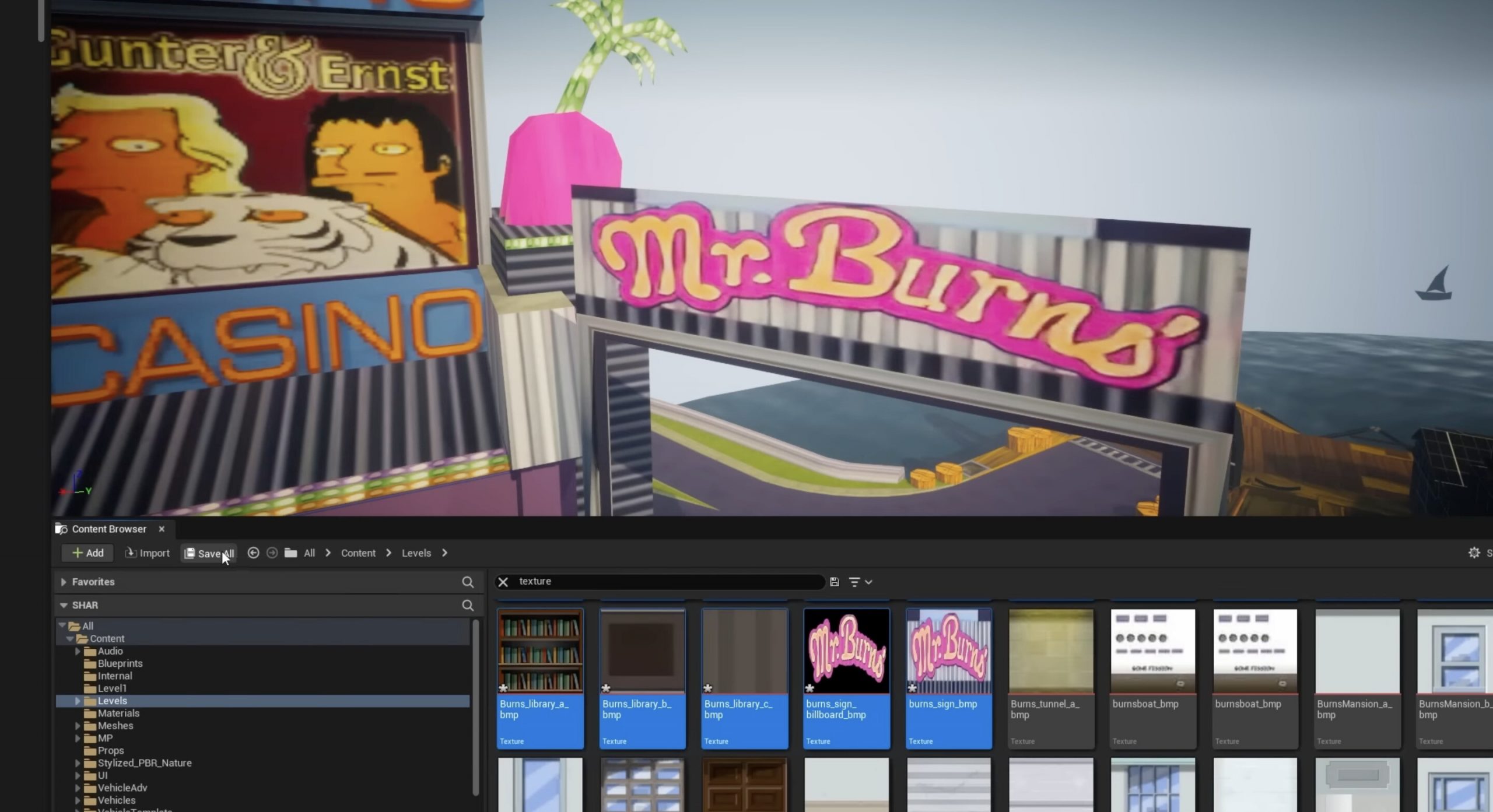The width and height of the screenshot is (1493, 812).
Task: Click the Import button
Action: pyautogui.click(x=147, y=553)
